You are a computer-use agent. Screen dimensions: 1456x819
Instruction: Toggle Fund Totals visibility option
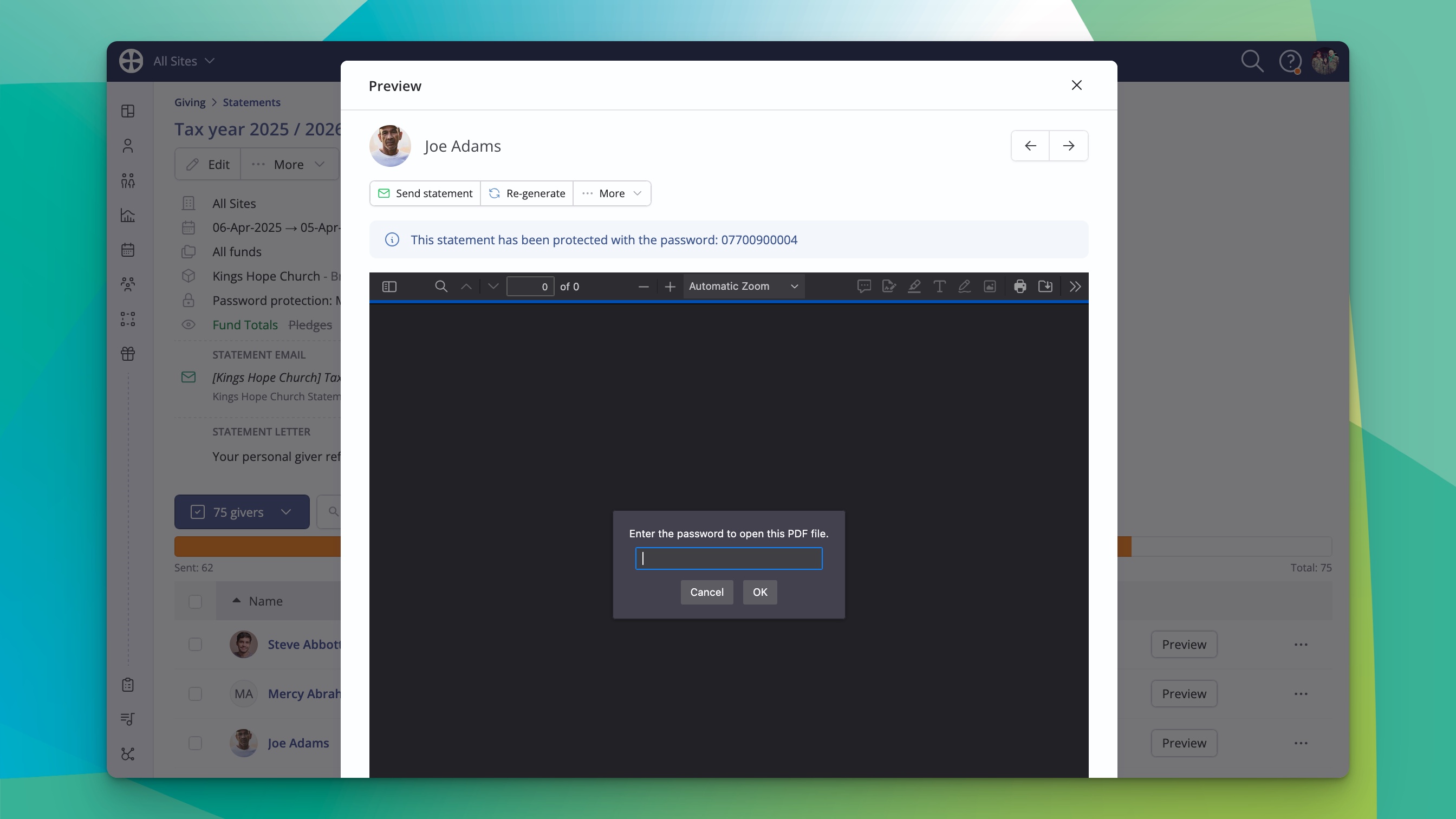[245, 325]
